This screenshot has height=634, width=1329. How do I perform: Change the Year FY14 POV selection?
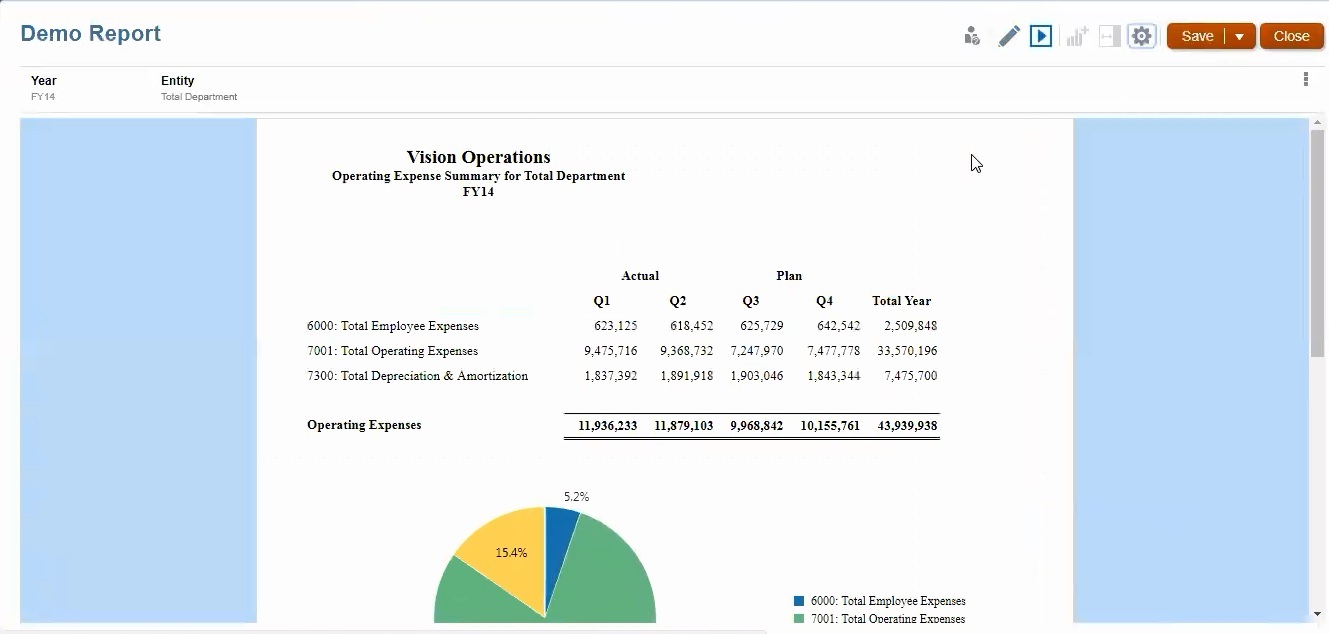click(43, 97)
